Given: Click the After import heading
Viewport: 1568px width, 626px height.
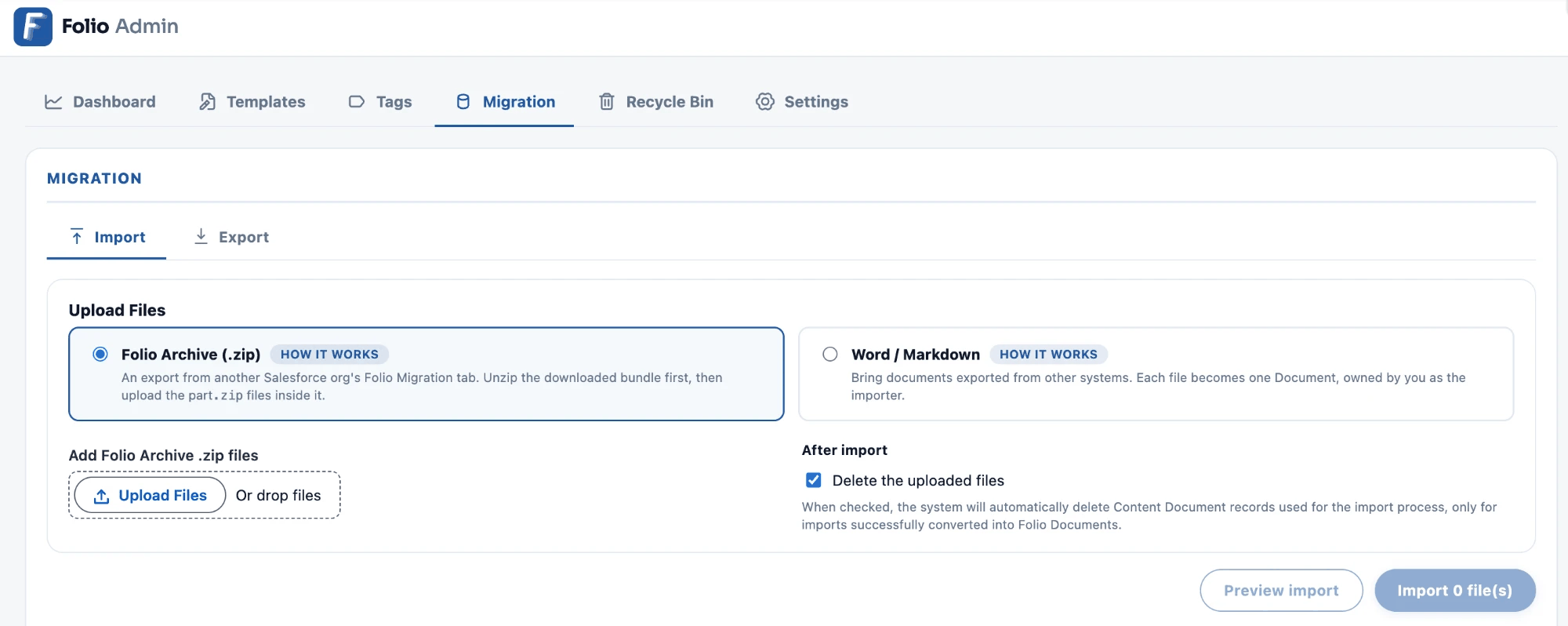Looking at the screenshot, I should pos(844,450).
